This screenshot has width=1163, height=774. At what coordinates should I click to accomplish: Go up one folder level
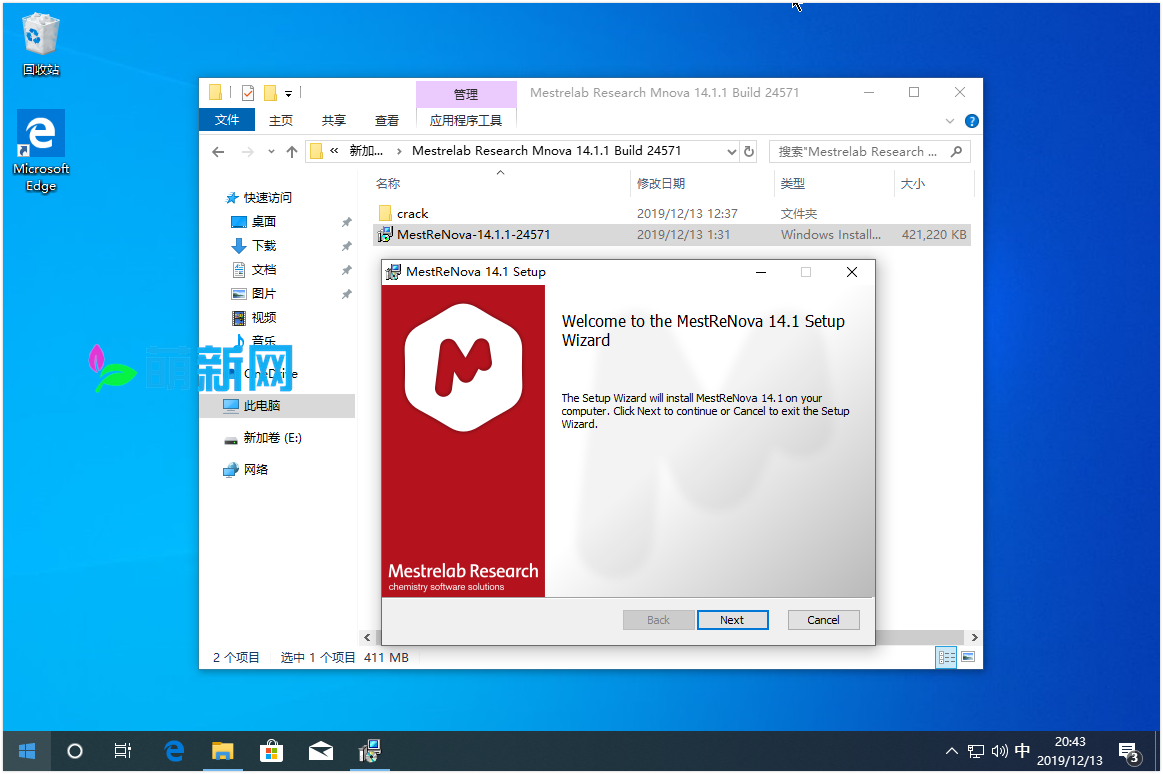pyautogui.click(x=291, y=152)
